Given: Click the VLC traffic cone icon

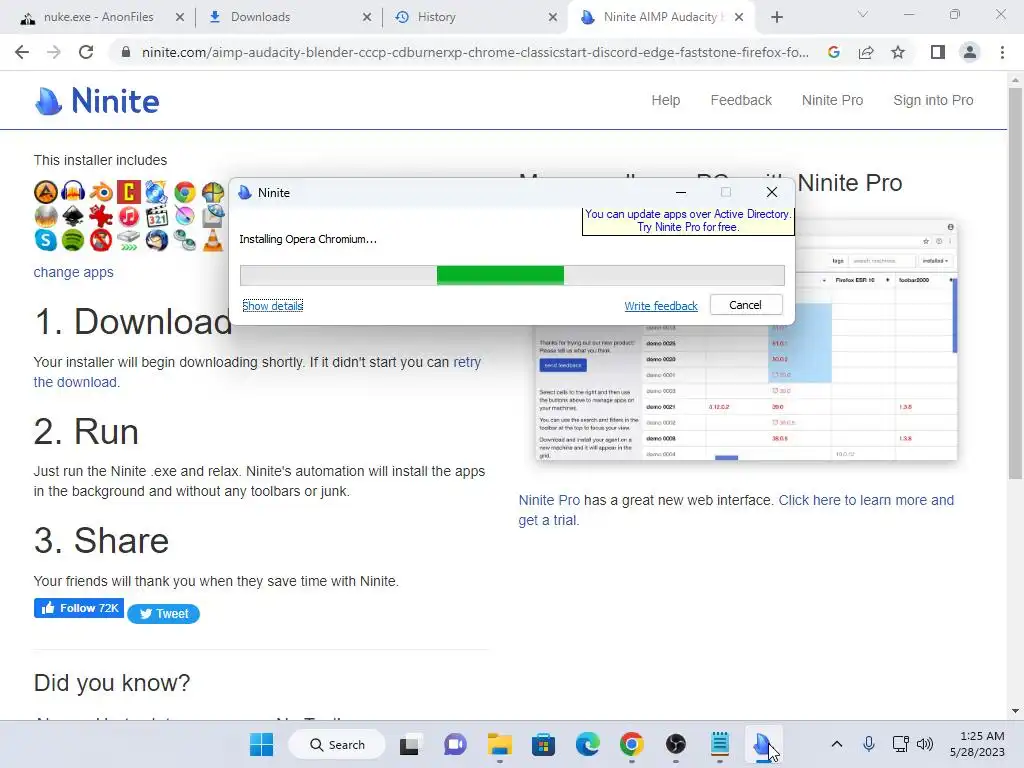Looking at the screenshot, I should 213,240.
